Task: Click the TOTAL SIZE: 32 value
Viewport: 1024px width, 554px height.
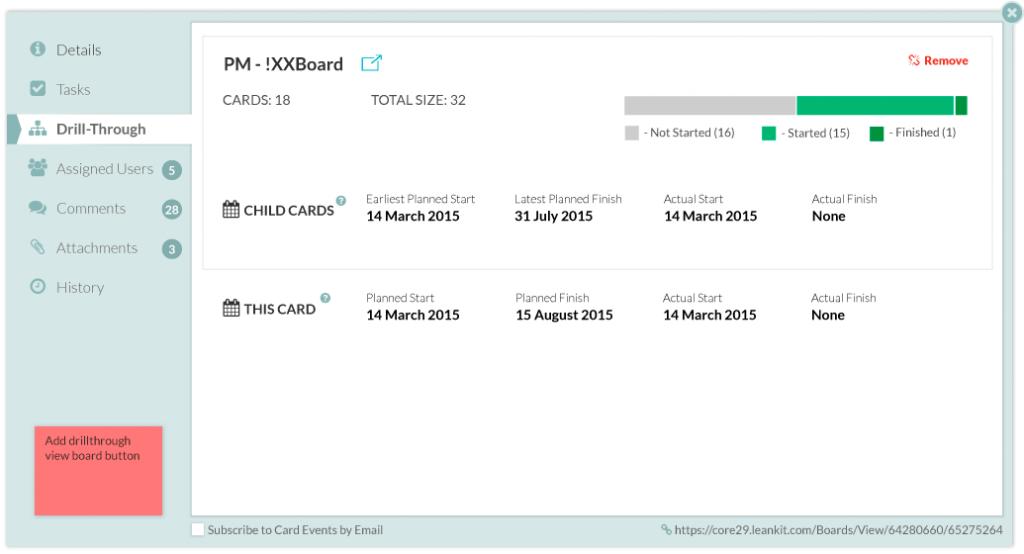Action: (x=418, y=100)
